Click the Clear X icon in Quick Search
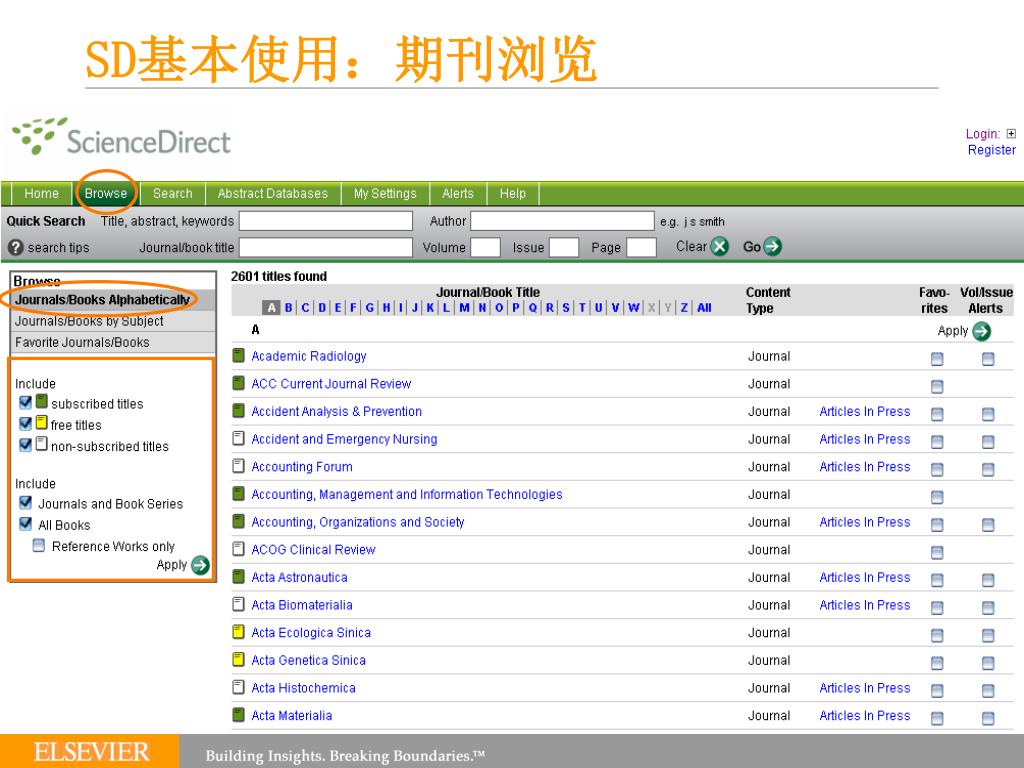The image size is (1024, 768). point(719,247)
